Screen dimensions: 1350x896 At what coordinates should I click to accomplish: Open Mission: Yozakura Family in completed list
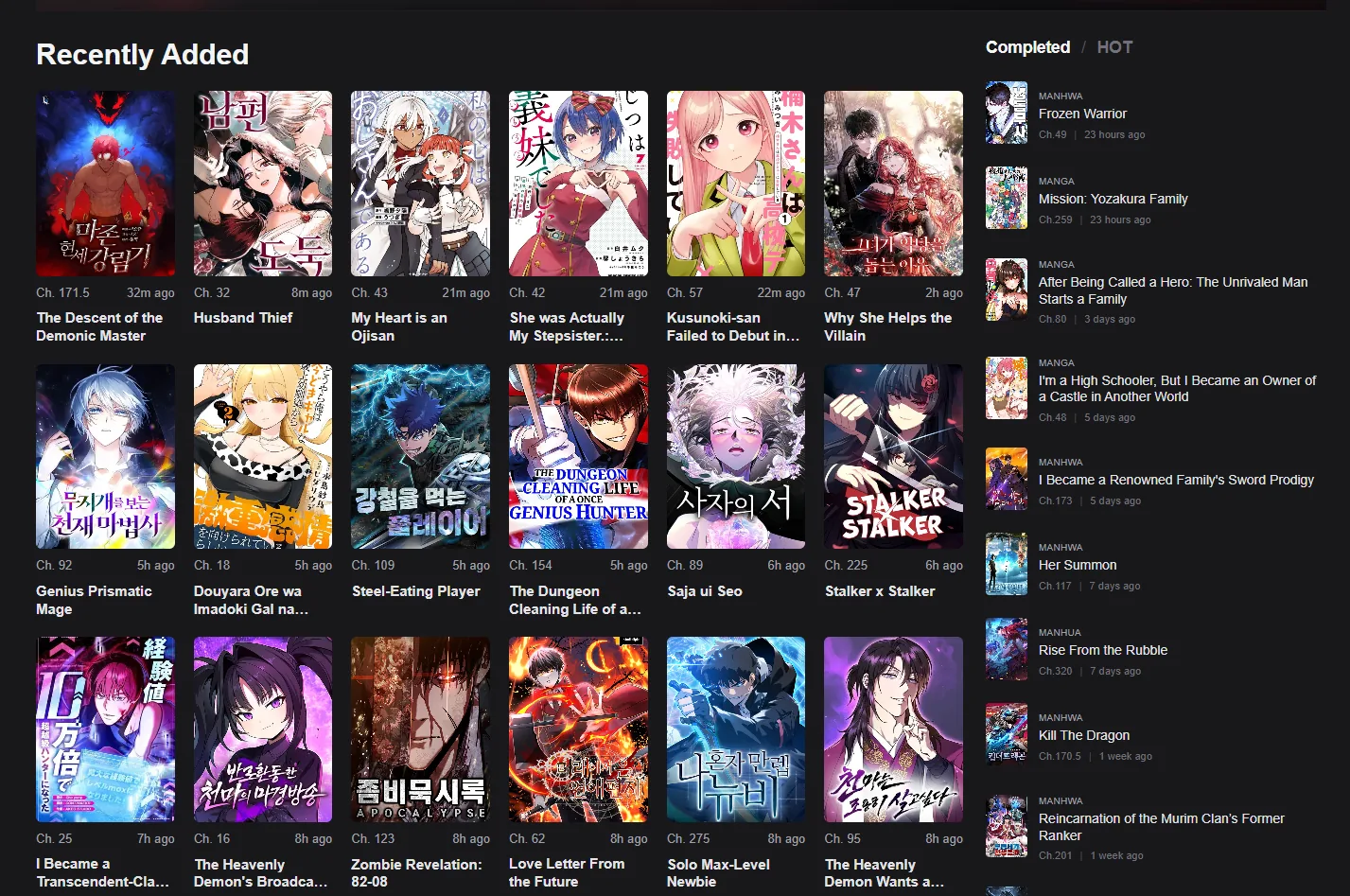(1113, 199)
